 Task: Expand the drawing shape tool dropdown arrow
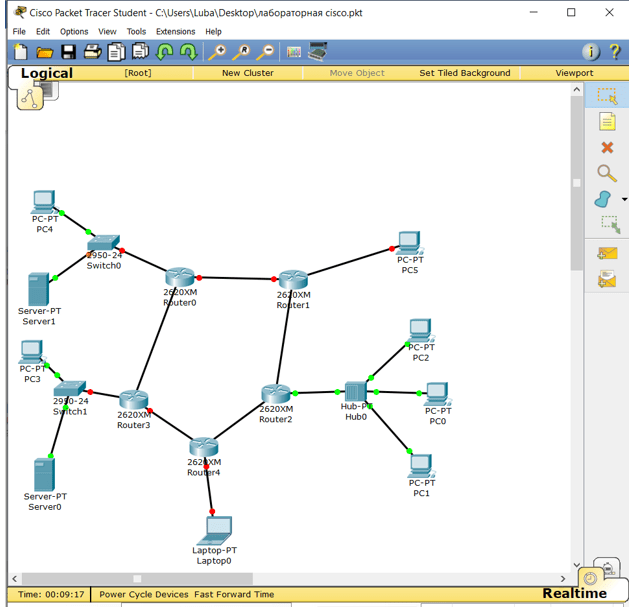click(624, 199)
